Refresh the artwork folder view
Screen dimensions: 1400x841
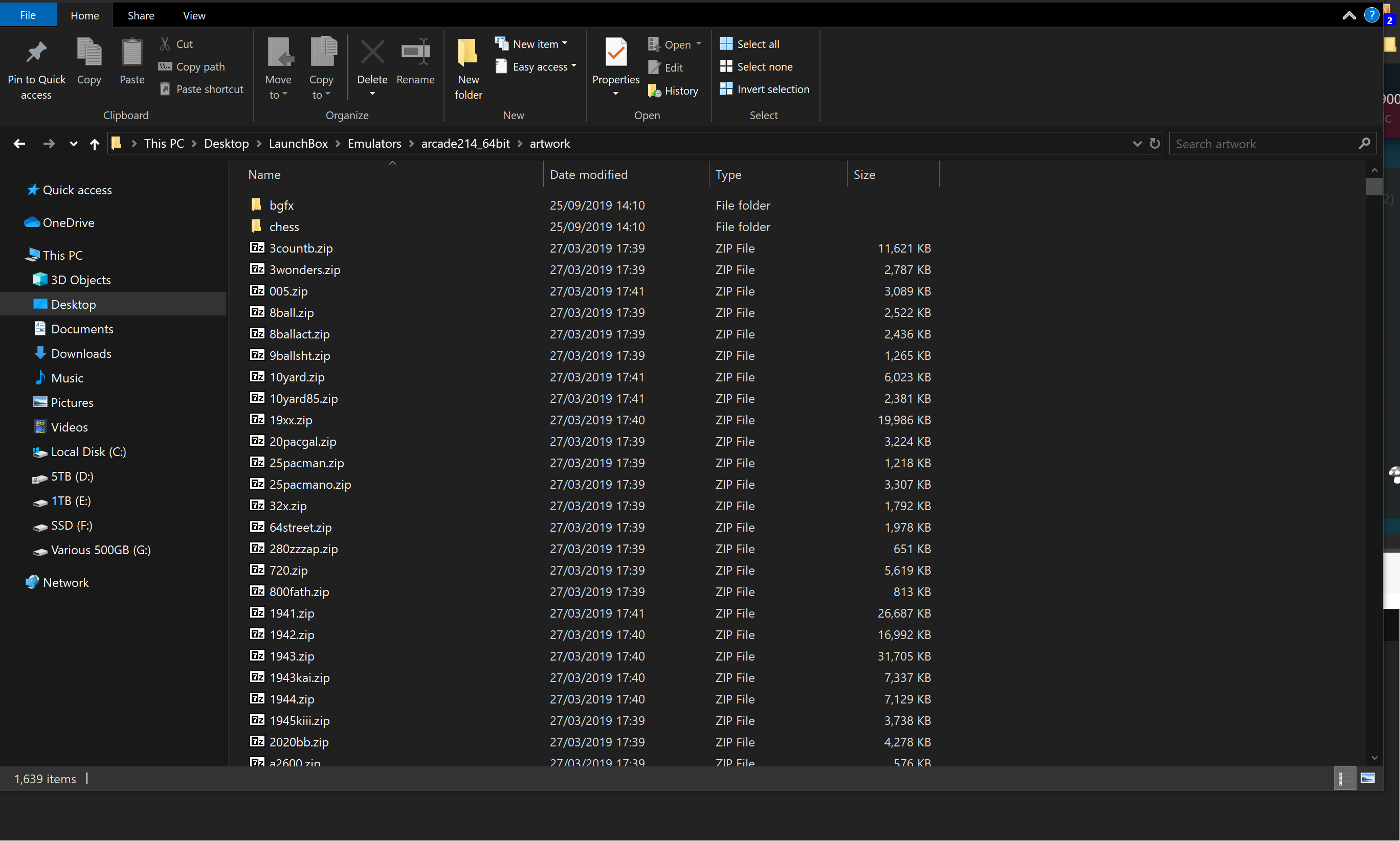(x=1154, y=144)
